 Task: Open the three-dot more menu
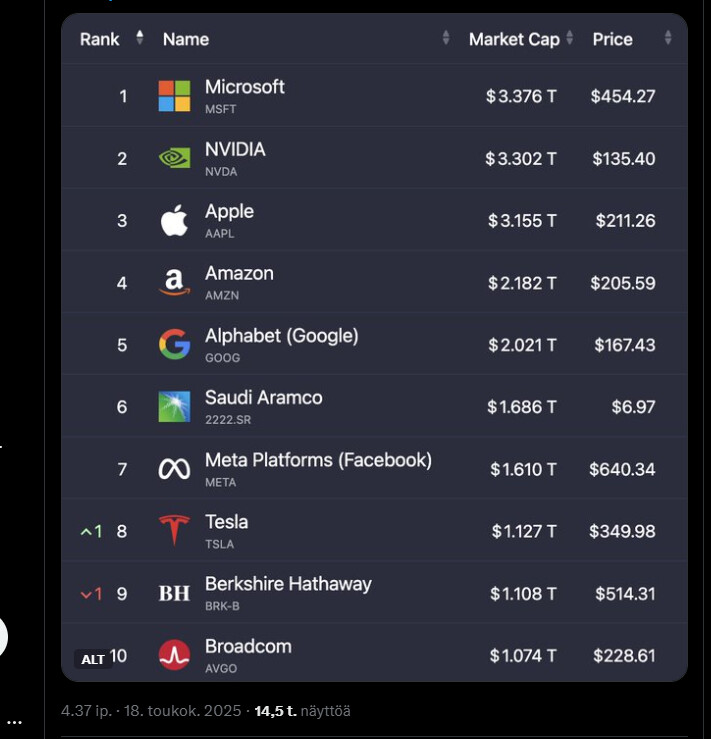[x=15, y=723]
